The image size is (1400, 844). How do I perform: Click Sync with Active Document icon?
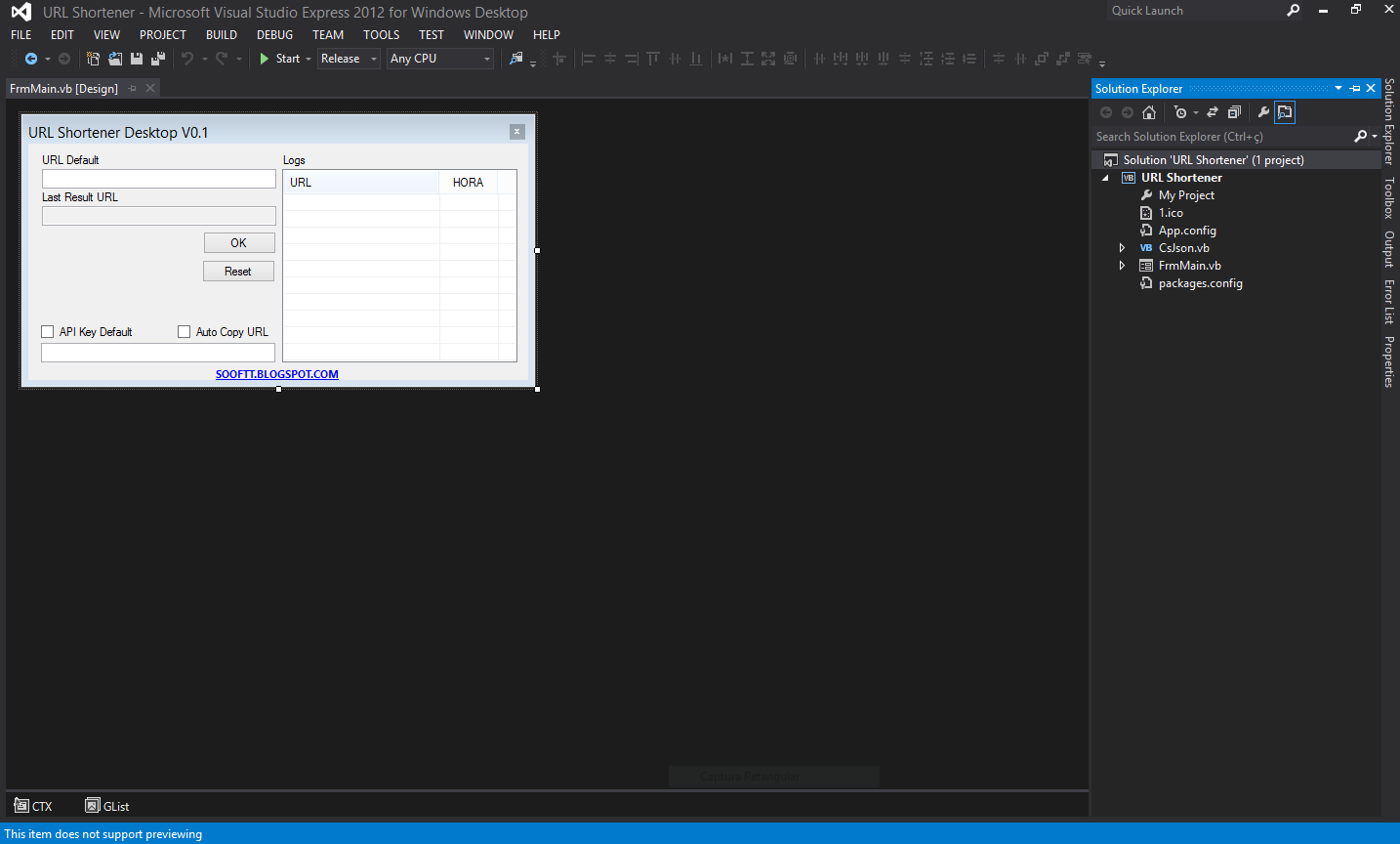click(x=1213, y=112)
